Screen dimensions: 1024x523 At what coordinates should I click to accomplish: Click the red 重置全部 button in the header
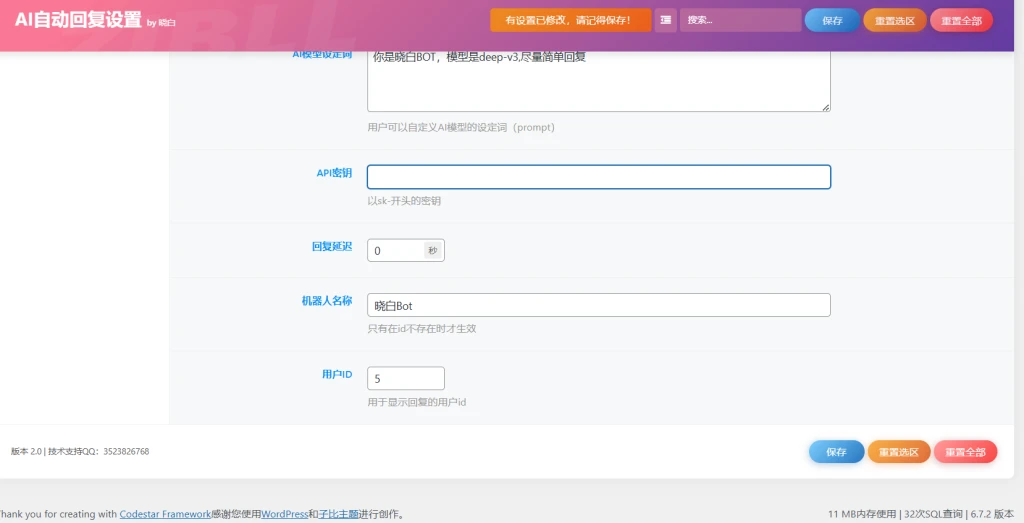point(962,20)
